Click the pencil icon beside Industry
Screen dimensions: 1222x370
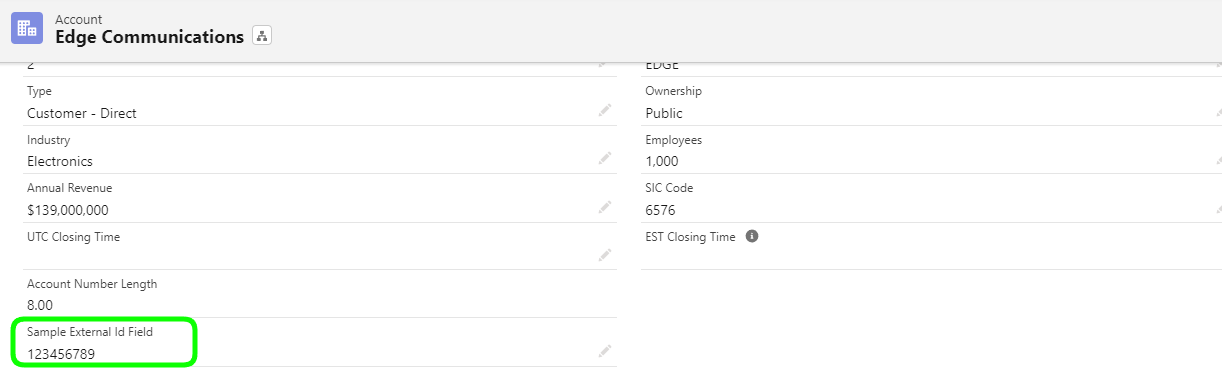pos(605,158)
